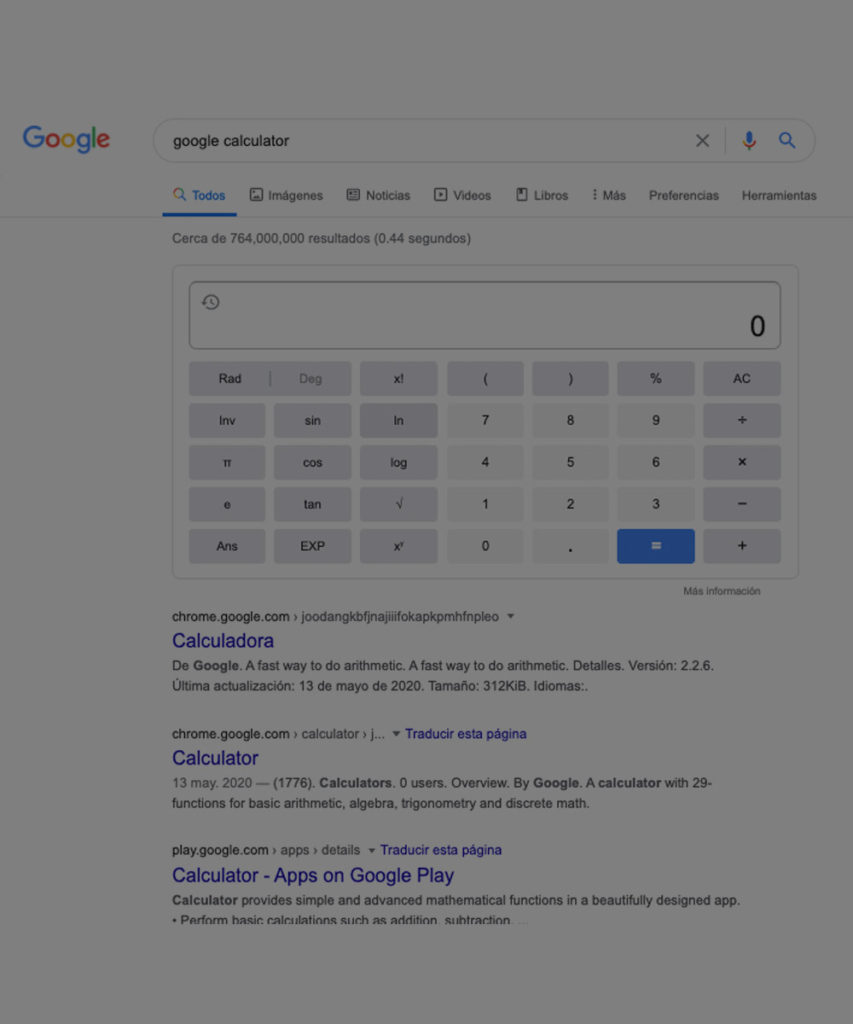Click the Más información link
This screenshot has width=853, height=1024.
point(722,591)
